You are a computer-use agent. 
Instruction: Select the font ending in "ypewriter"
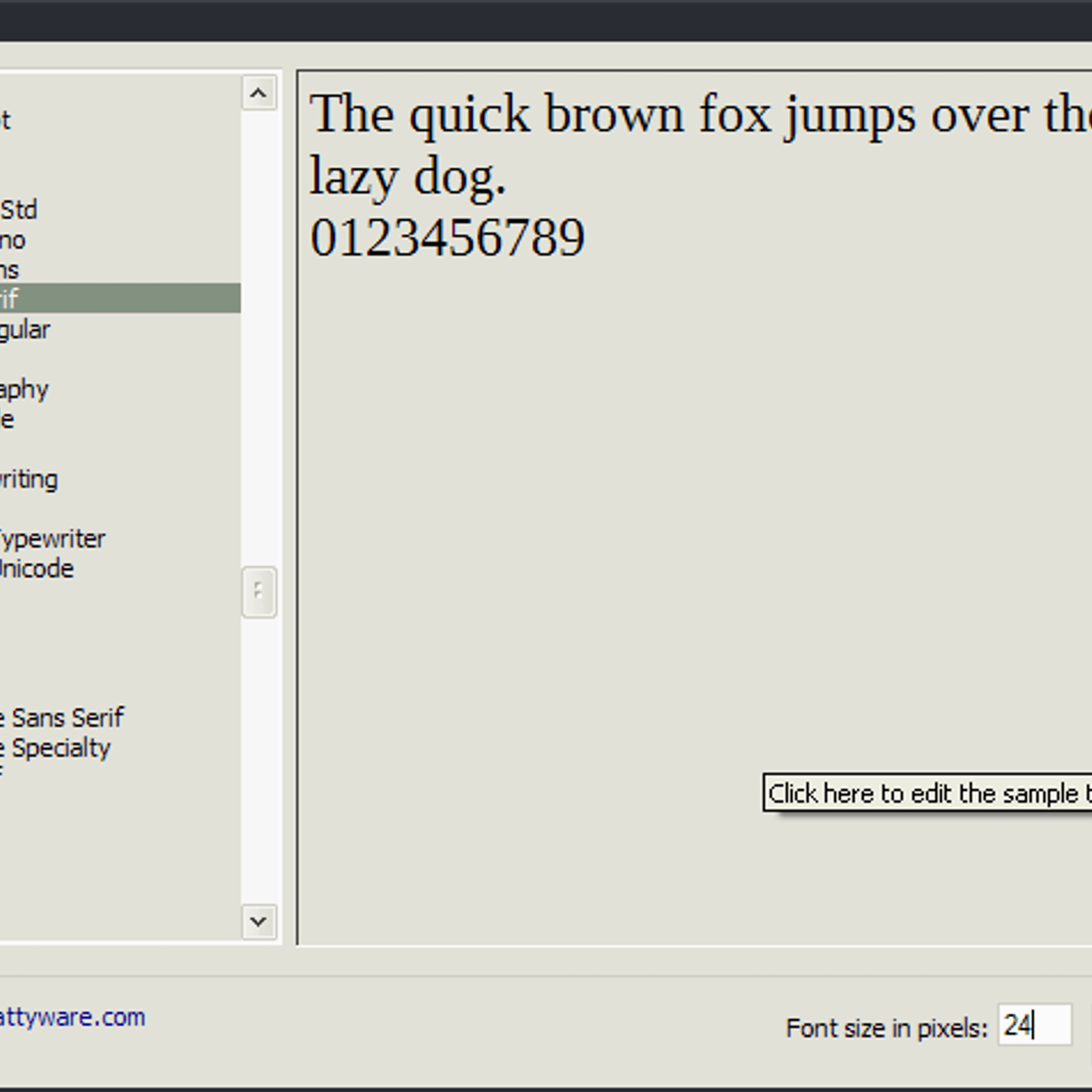tap(52, 539)
